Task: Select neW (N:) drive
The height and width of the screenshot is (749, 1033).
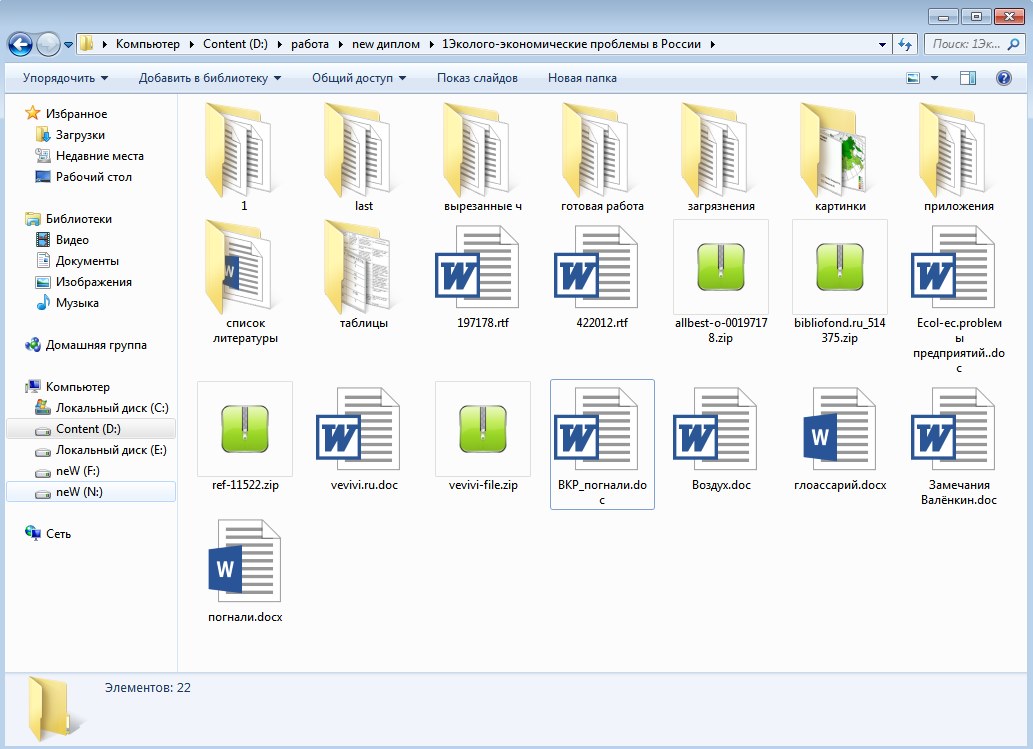Action: click(90, 492)
